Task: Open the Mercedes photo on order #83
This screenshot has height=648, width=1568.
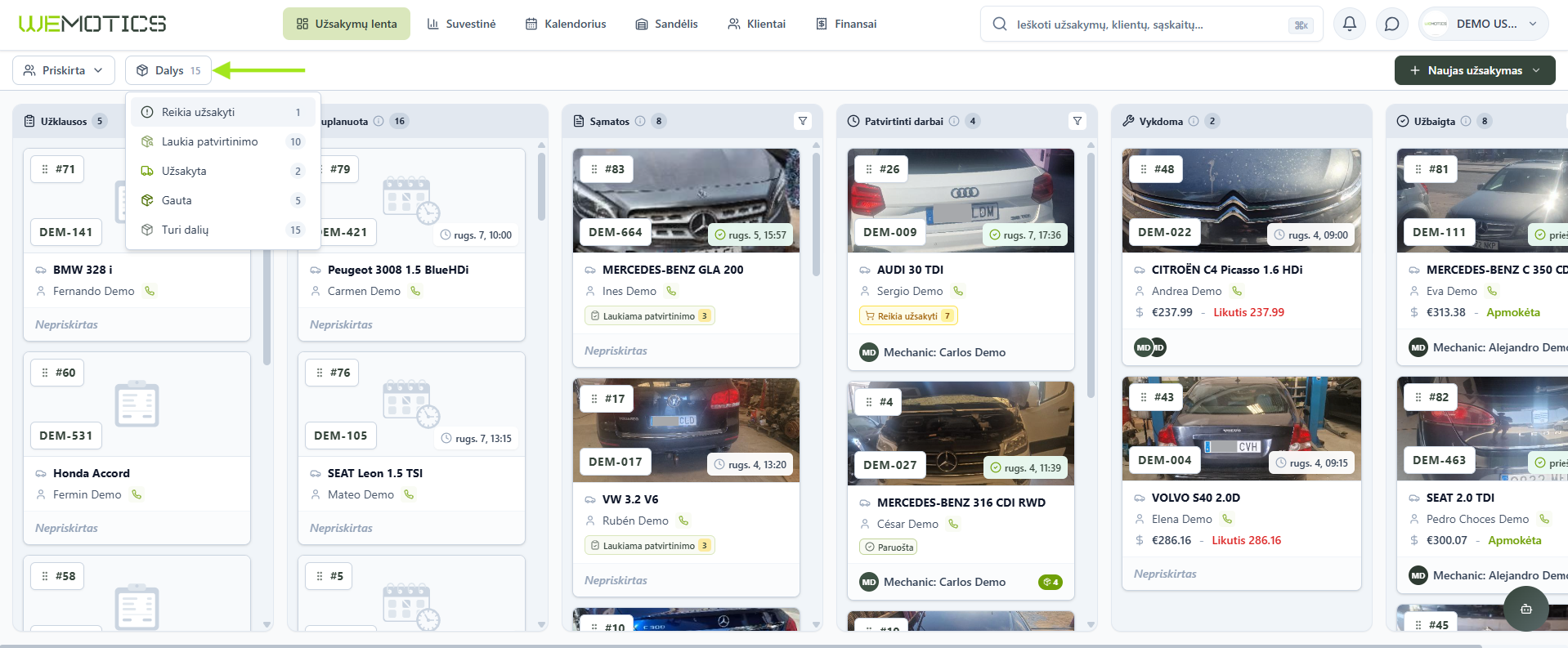Action: 686,200
